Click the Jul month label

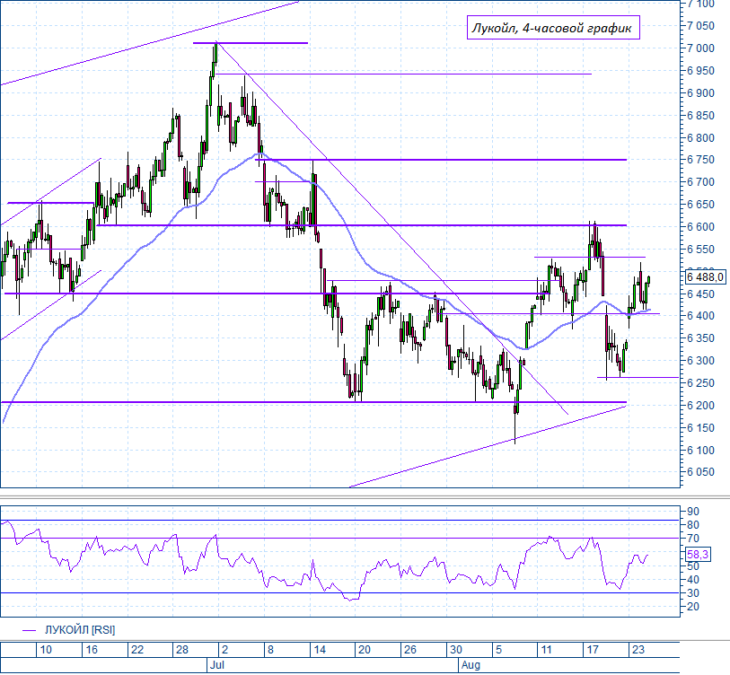point(217,665)
